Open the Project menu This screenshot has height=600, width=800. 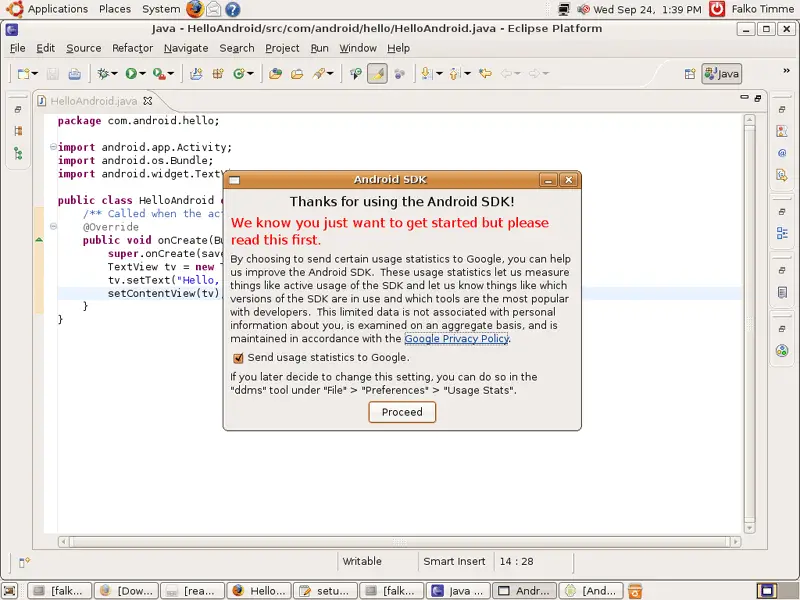point(282,48)
